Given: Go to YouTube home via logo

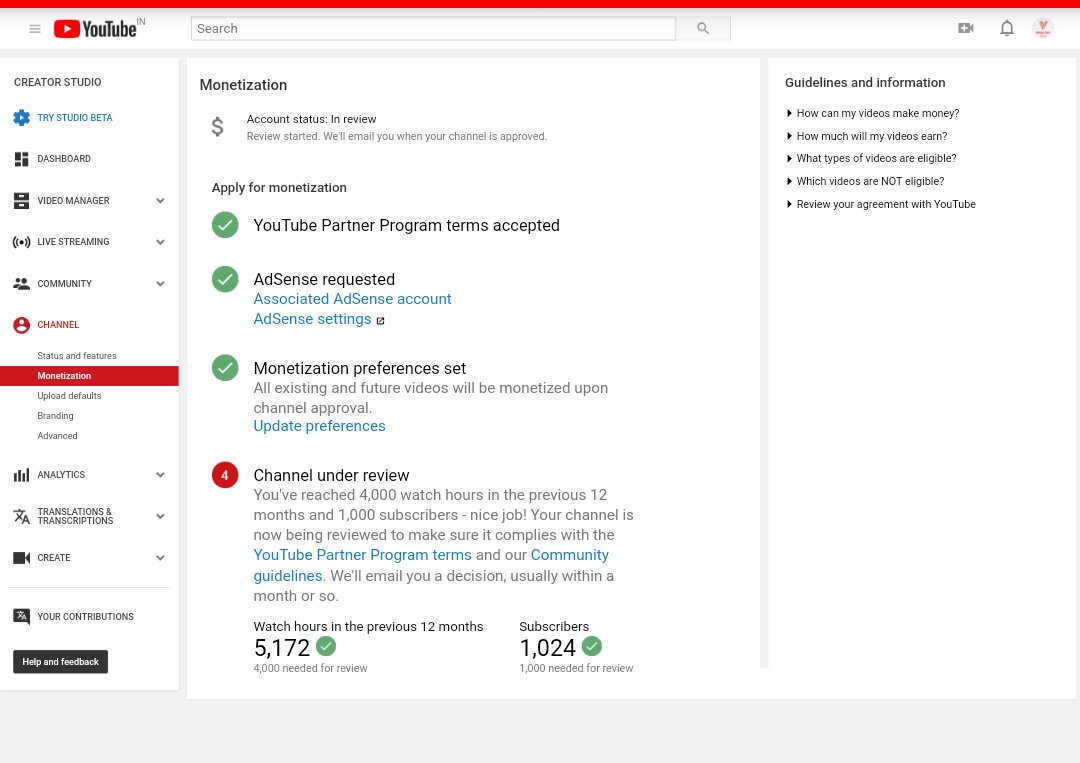Looking at the screenshot, I should click(x=96, y=28).
